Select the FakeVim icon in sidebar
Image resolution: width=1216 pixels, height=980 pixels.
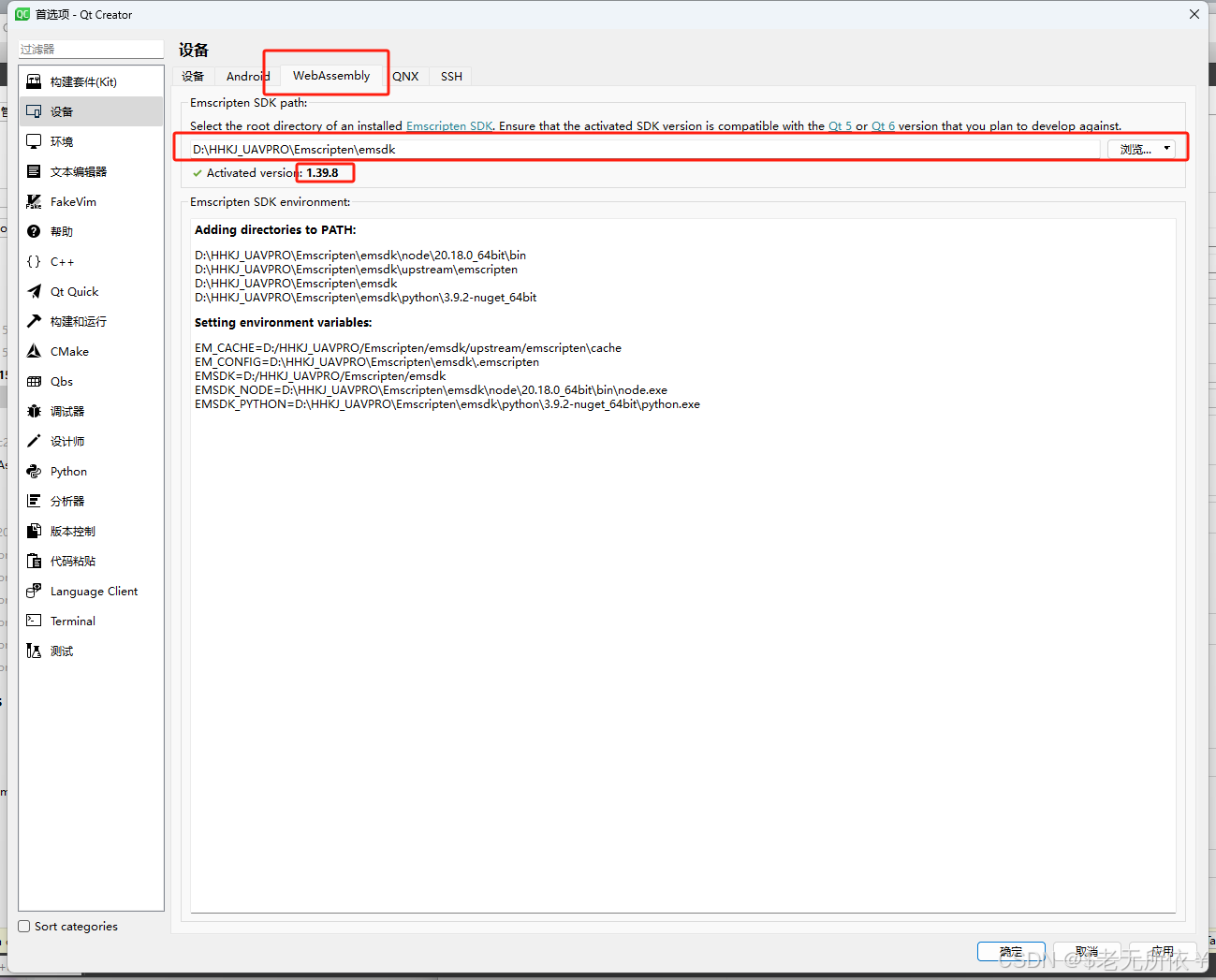pyautogui.click(x=35, y=201)
